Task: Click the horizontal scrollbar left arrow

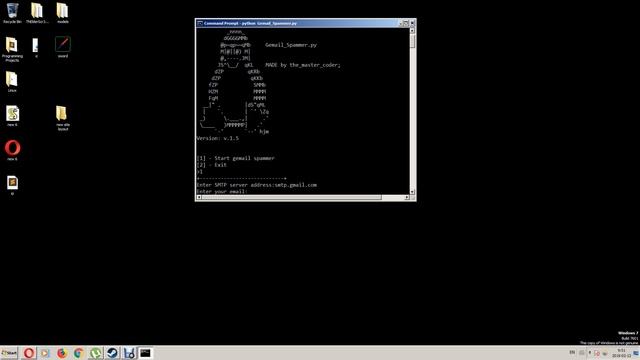Action: coord(199,197)
